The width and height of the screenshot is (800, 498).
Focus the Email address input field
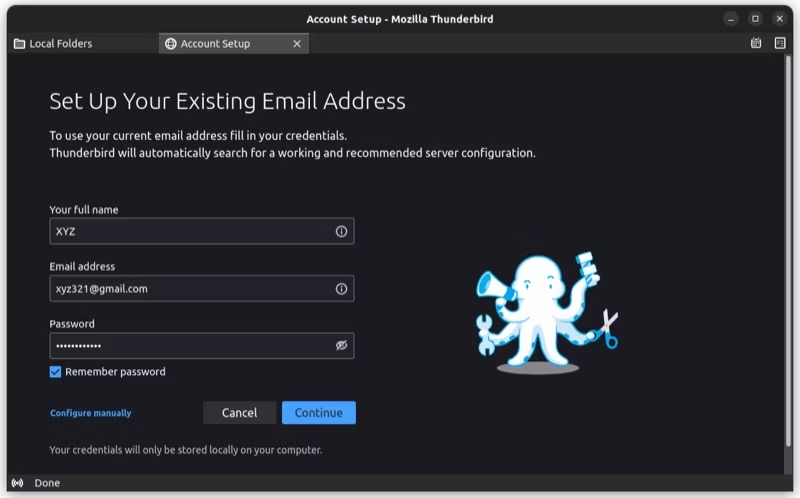(x=202, y=289)
